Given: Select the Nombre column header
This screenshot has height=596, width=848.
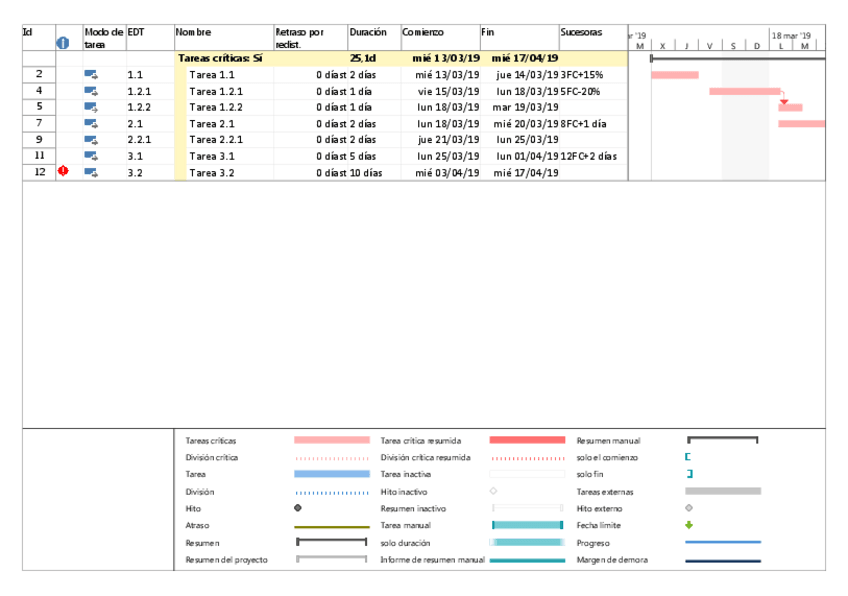Looking at the screenshot, I should [224, 37].
